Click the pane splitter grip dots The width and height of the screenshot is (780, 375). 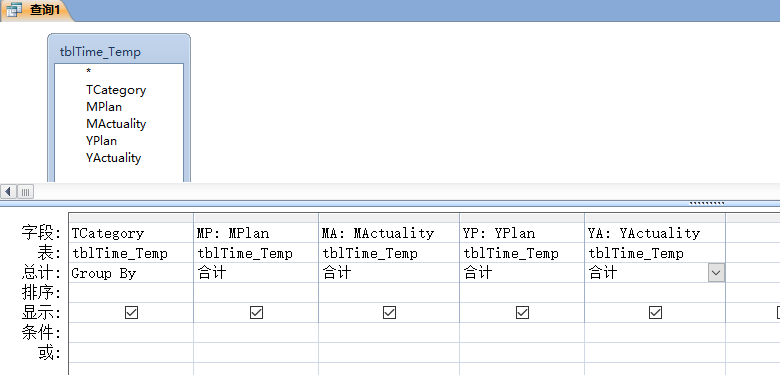tap(706, 203)
